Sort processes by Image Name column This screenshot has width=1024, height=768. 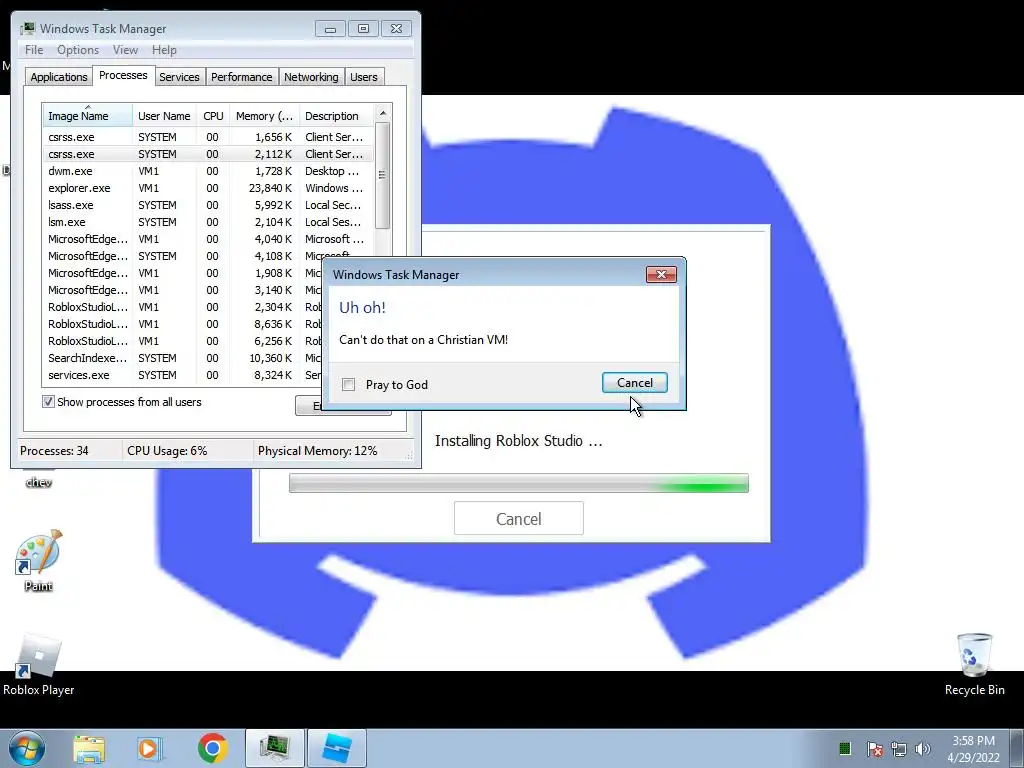pyautogui.click(x=88, y=116)
